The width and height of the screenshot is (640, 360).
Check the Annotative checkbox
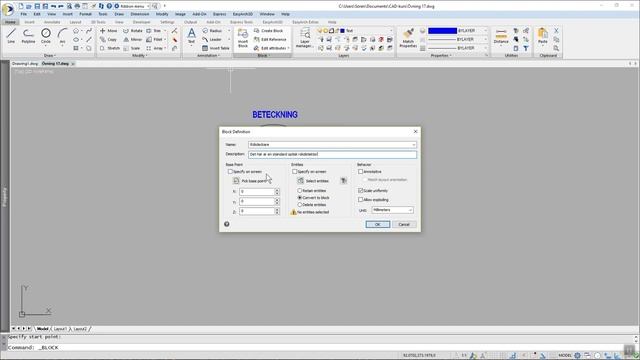360,172
